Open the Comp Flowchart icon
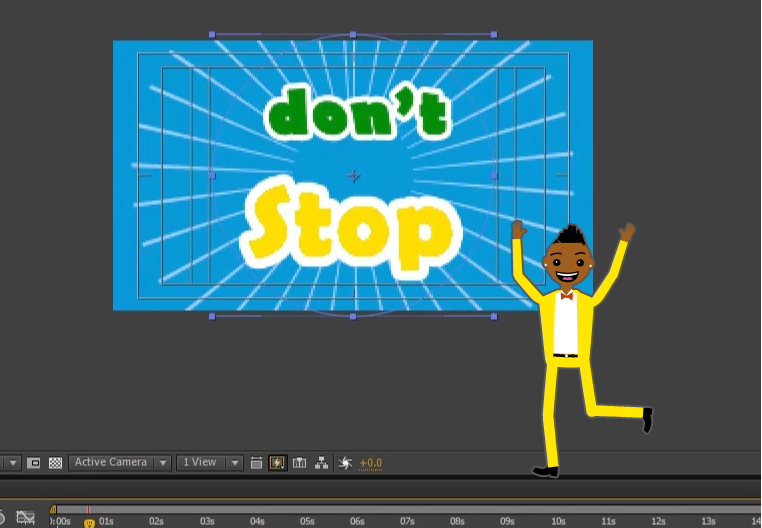Viewport: 762px width, 528px height. (x=321, y=463)
